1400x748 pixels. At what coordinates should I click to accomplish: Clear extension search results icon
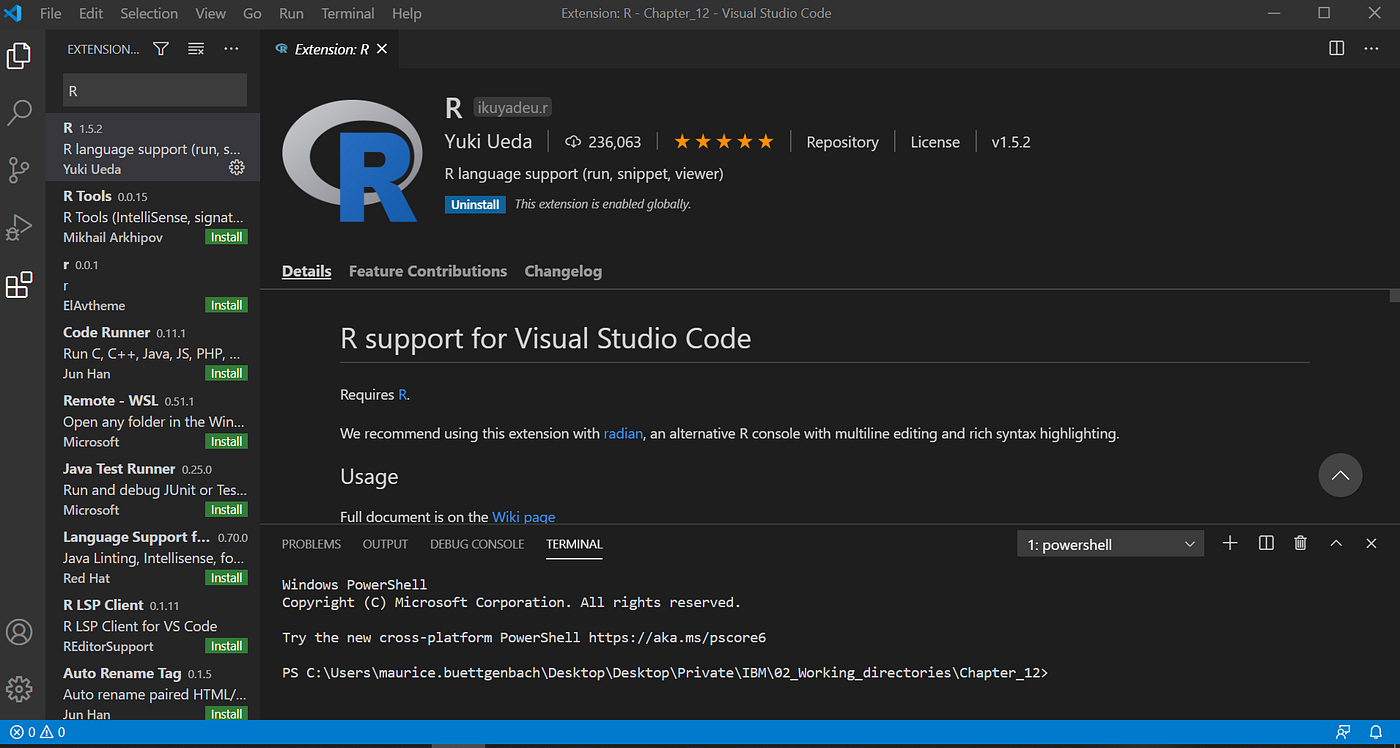[x=196, y=49]
